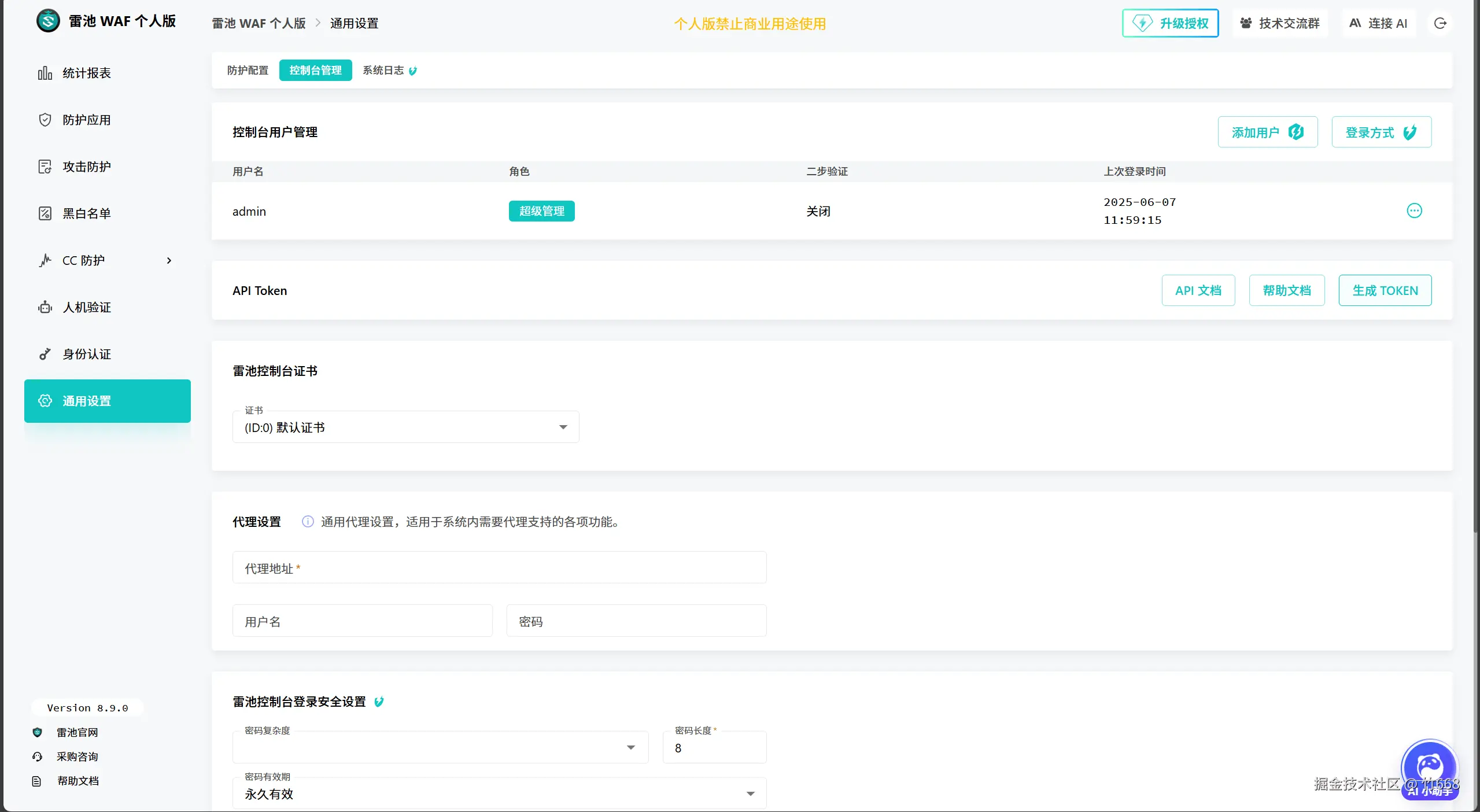
Task: Open the 证书 default certificate dropdown
Action: coord(405,427)
